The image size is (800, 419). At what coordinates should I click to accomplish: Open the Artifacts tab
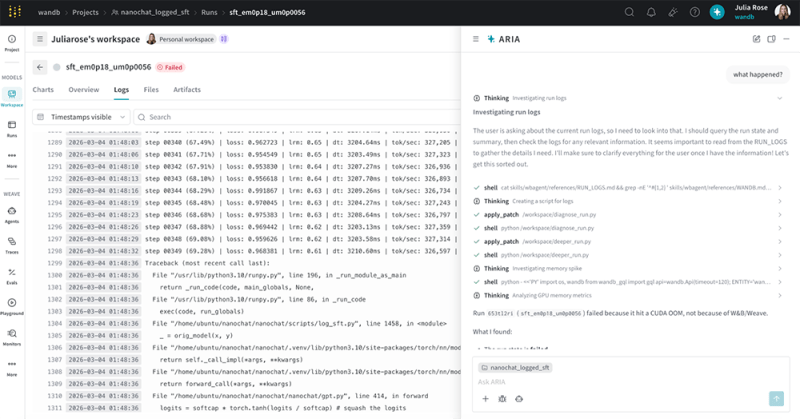click(187, 89)
